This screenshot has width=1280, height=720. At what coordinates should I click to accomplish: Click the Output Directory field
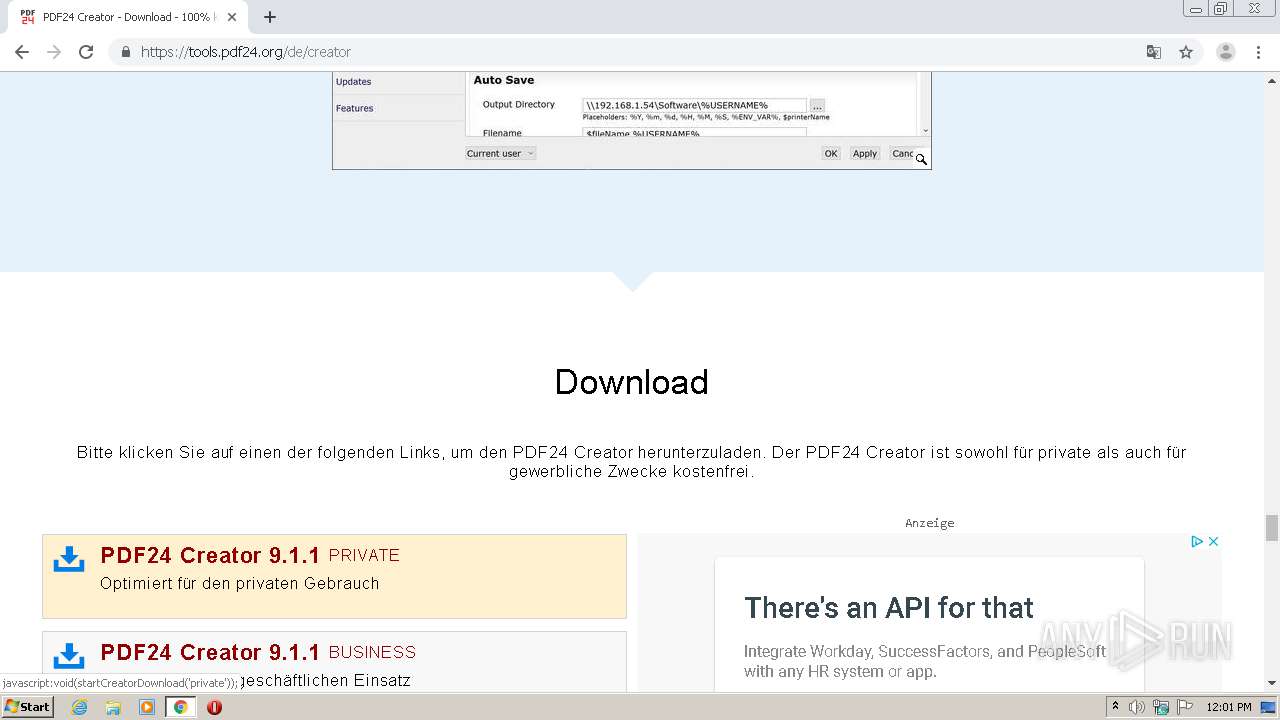coord(695,105)
